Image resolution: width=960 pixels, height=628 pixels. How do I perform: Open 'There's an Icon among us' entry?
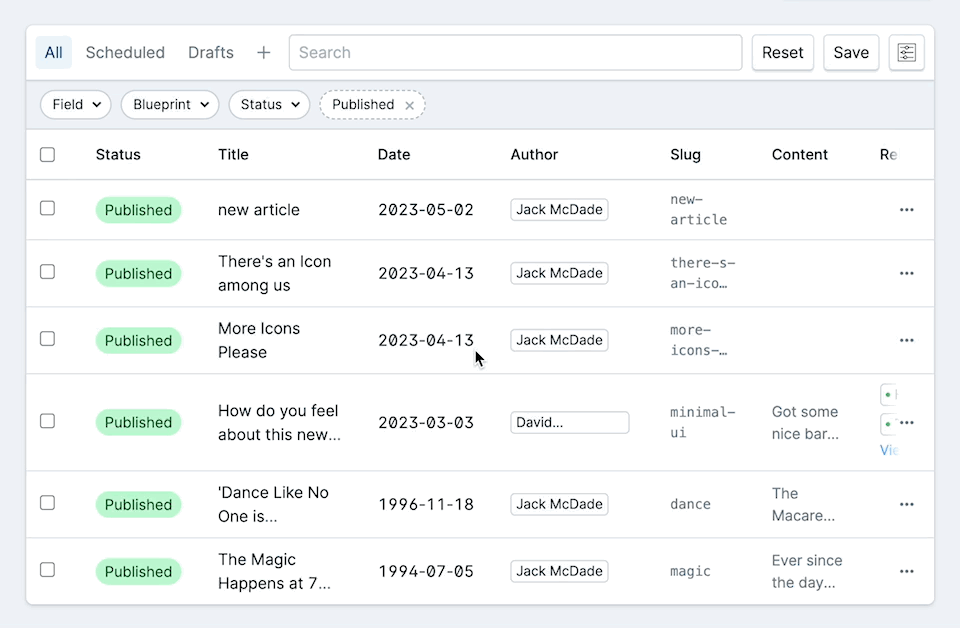click(x=274, y=273)
